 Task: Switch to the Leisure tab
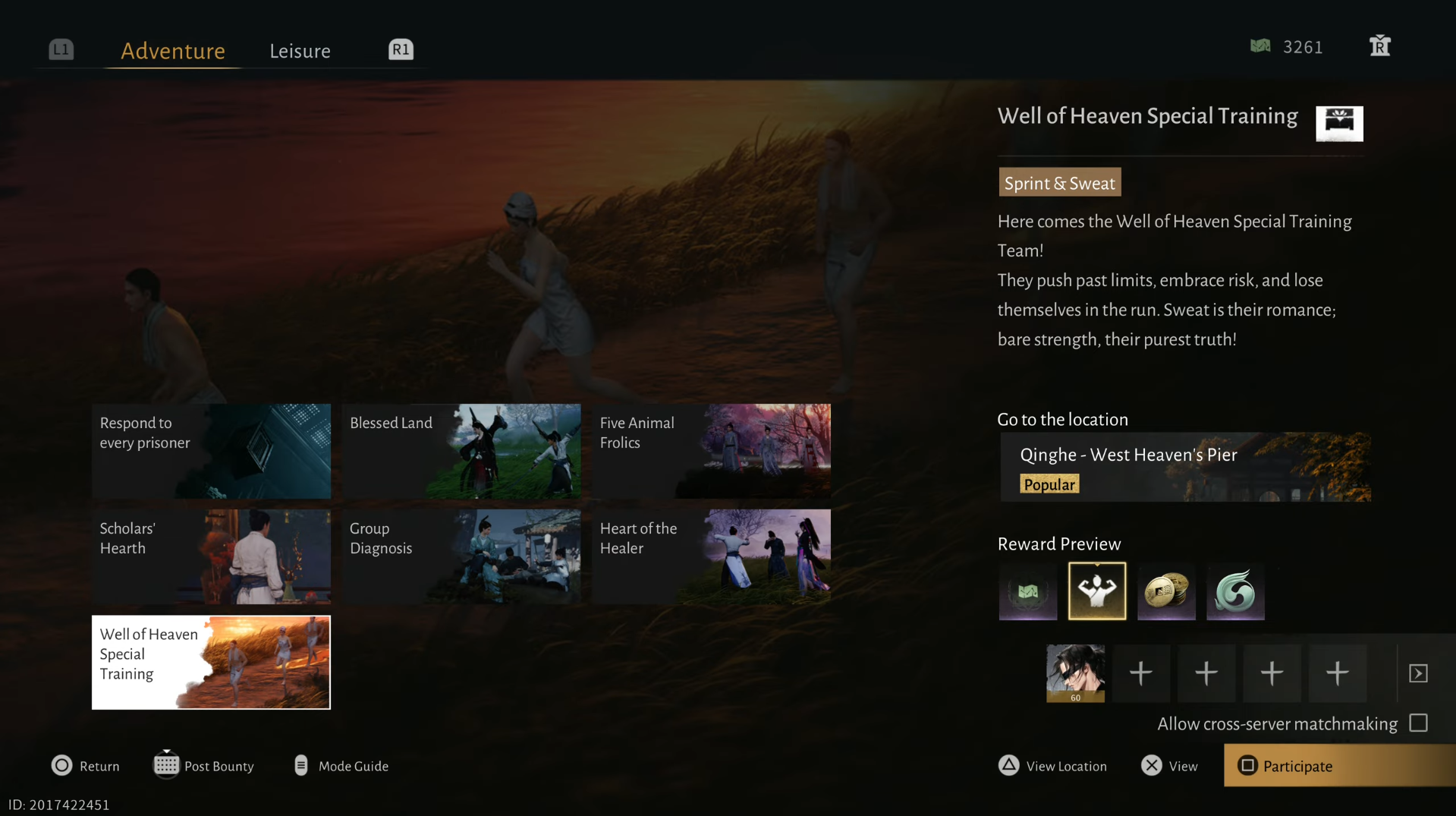(x=300, y=51)
